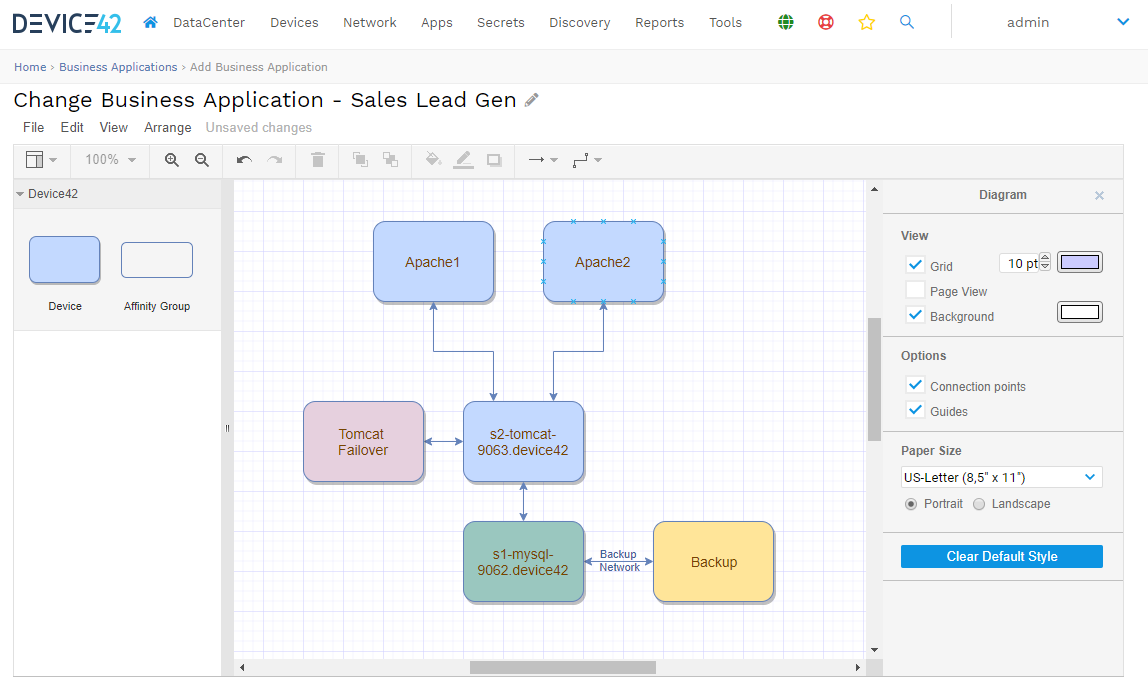
Task: Open the Reports navigation menu
Action: tap(660, 23)
